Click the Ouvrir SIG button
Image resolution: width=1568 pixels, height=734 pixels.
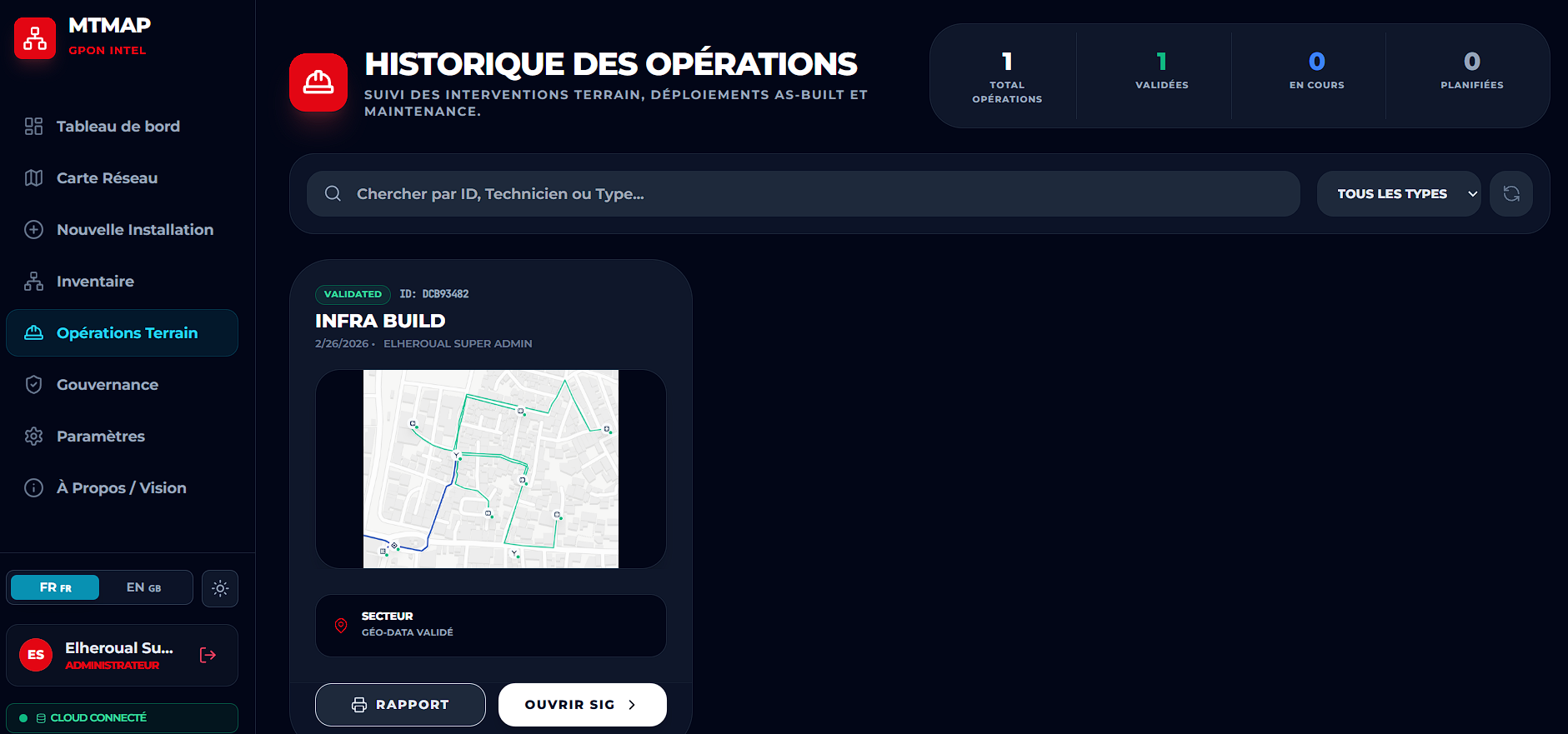(581, 705)
